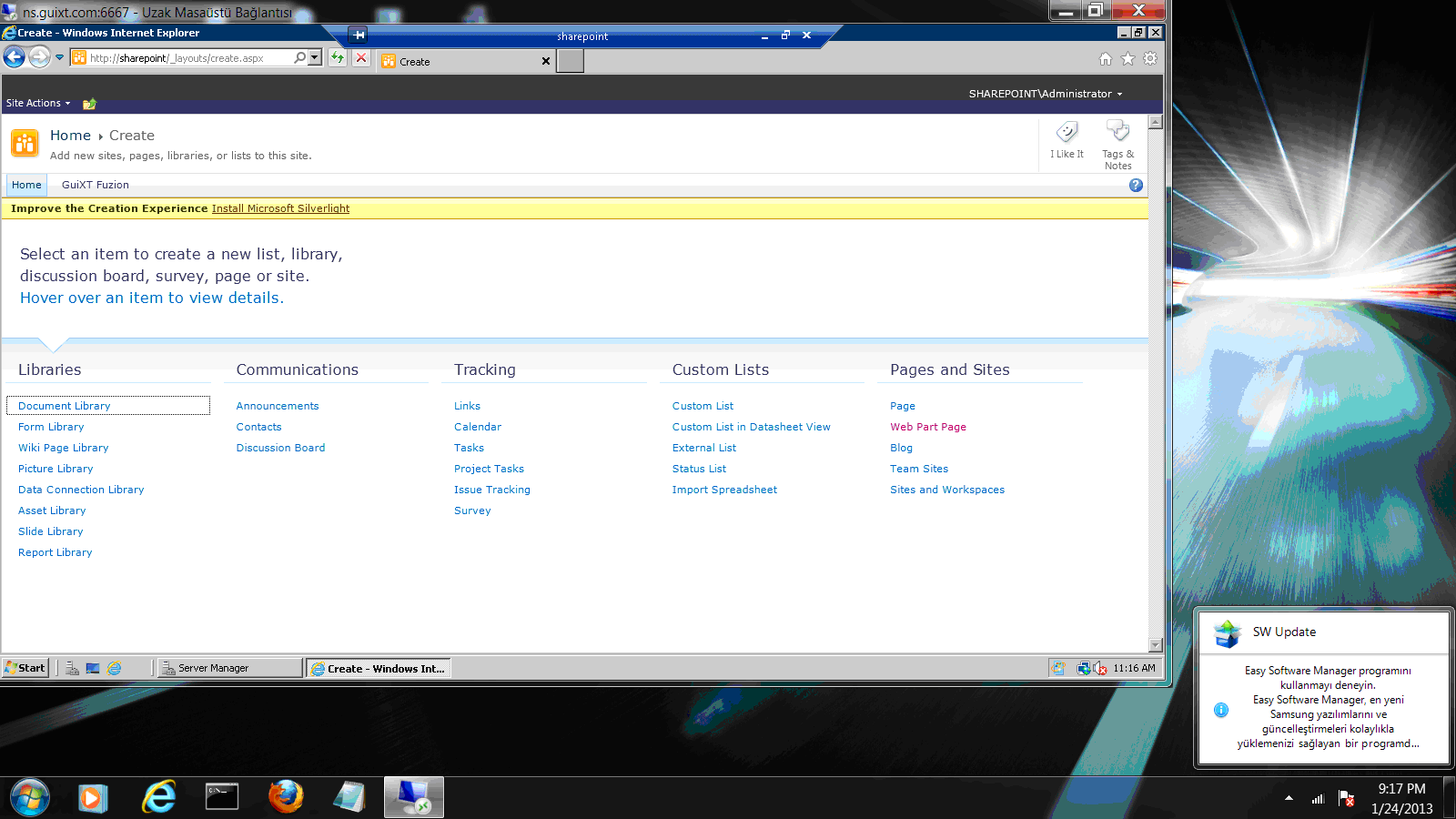Click the page scrollbar up arrow
This screenshot has width=1456, height=819.
(1156, 122)
